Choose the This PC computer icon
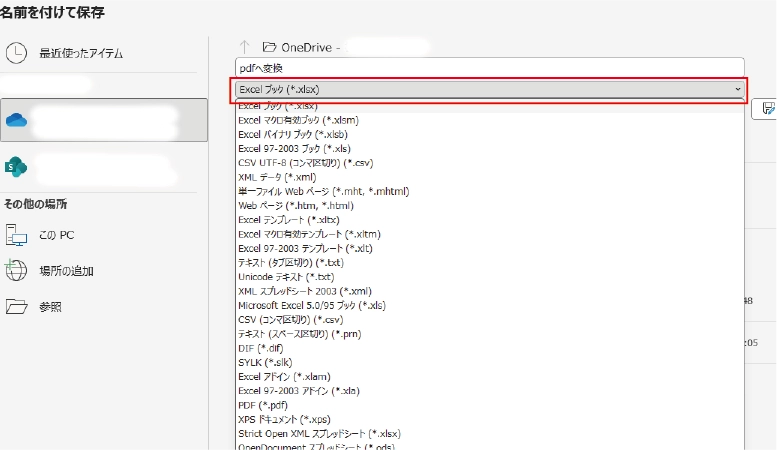This screenshot has height=450, width=777. pyautogui.click(x=16, y=235)
